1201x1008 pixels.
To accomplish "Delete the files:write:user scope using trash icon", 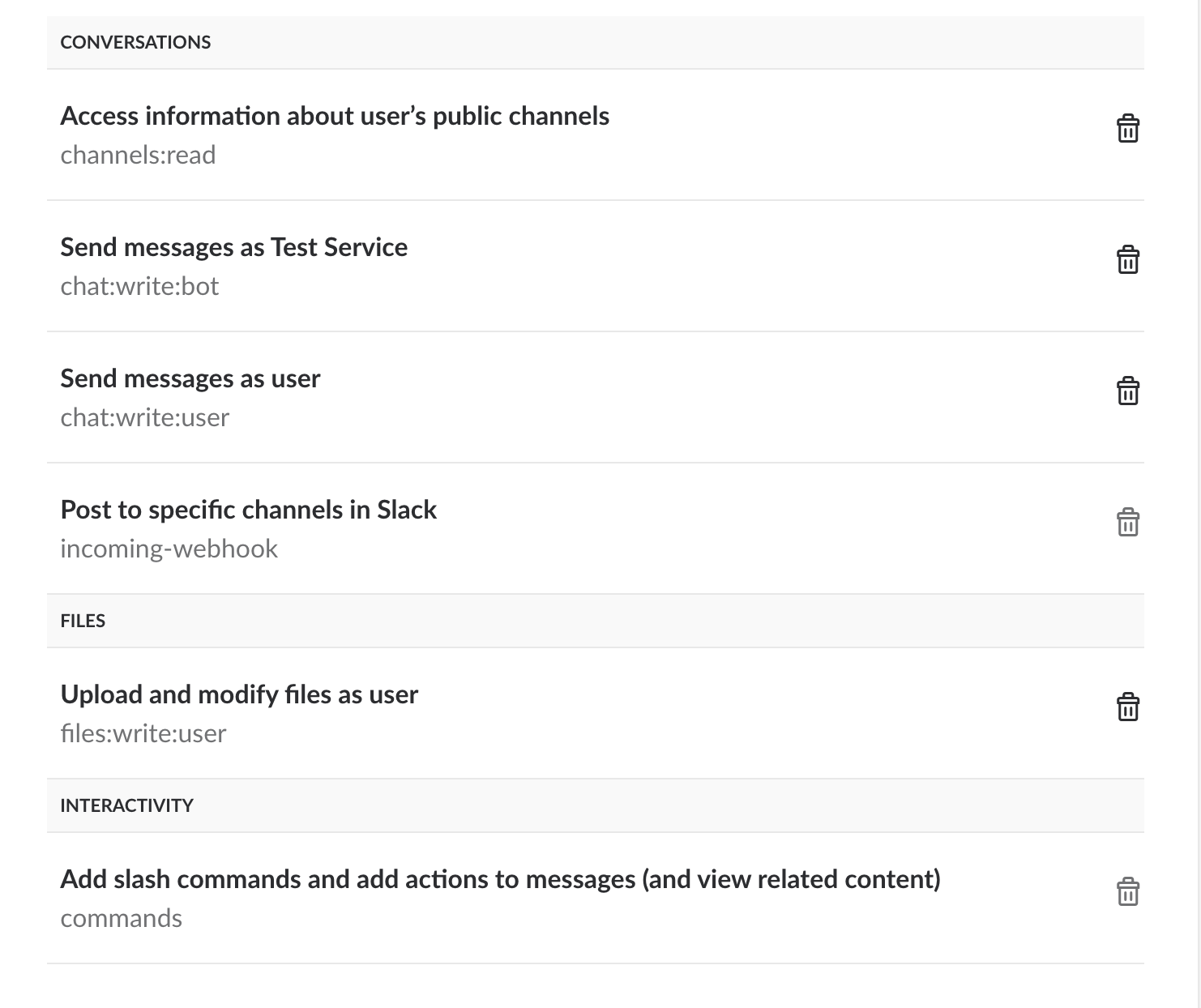I will [x=1127, y=707].
